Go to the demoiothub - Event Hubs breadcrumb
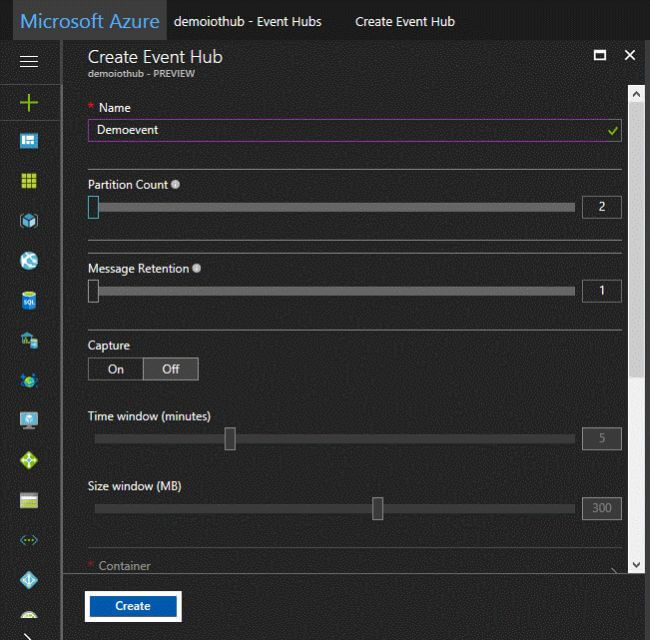 coord(247,21)
